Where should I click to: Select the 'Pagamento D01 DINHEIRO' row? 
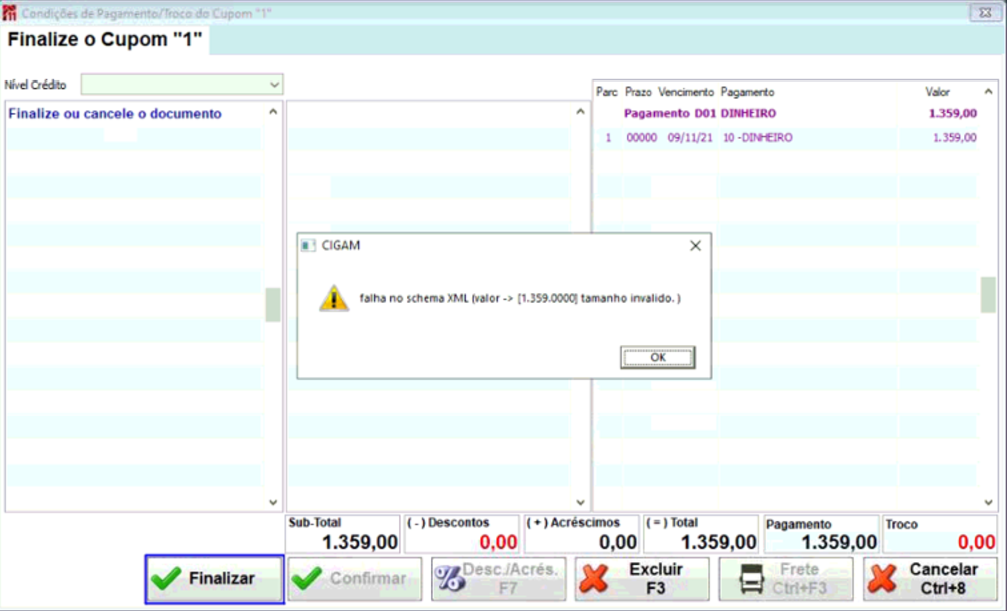point(787,114)
